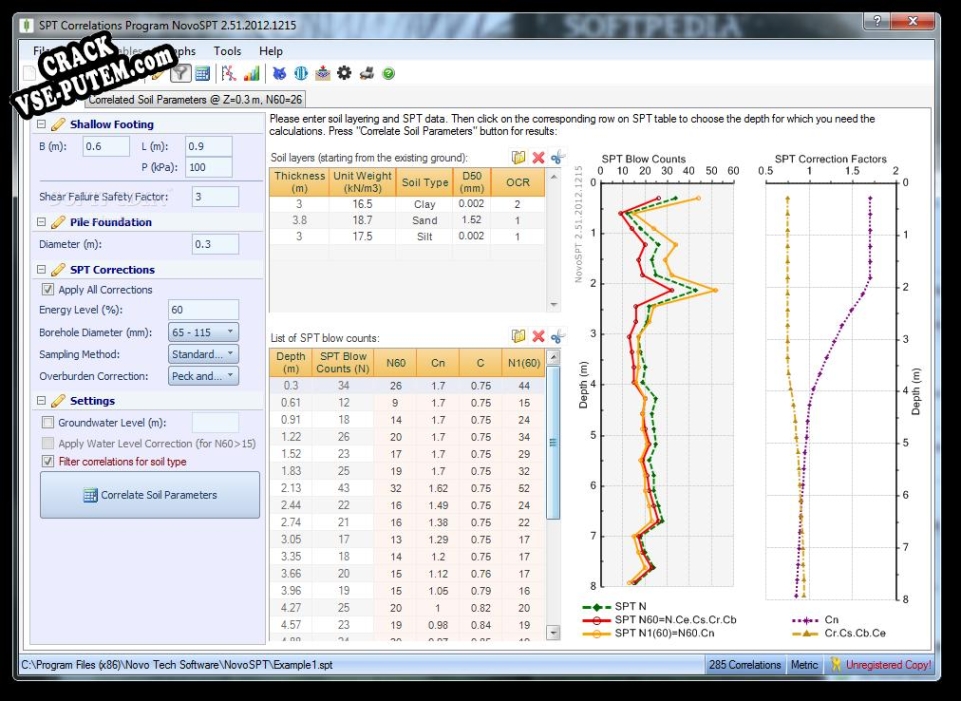Uncheck Filter correlations for soil type
Image resolution: width=961 pixels, height=701 pixels.
[x=48, y=461]
